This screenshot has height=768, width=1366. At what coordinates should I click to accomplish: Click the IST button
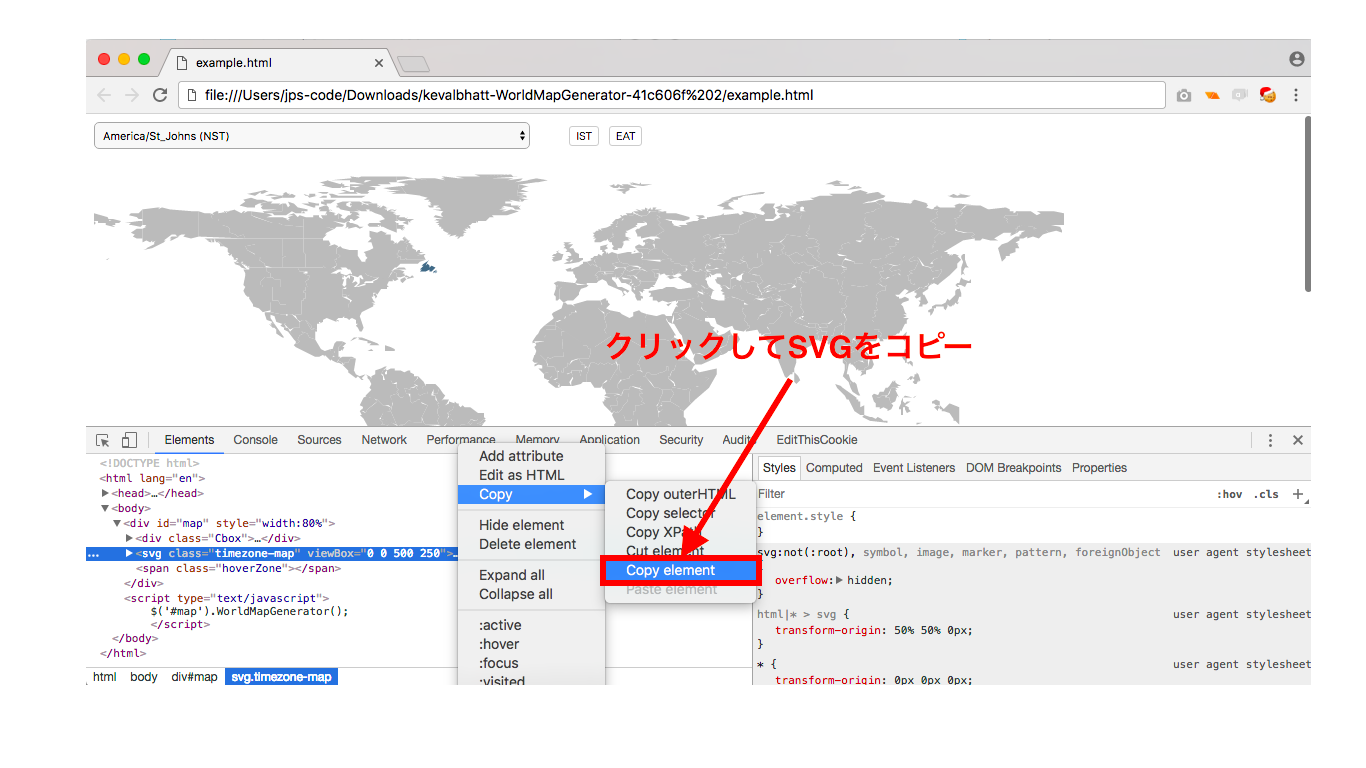click(x=584, y=136)
